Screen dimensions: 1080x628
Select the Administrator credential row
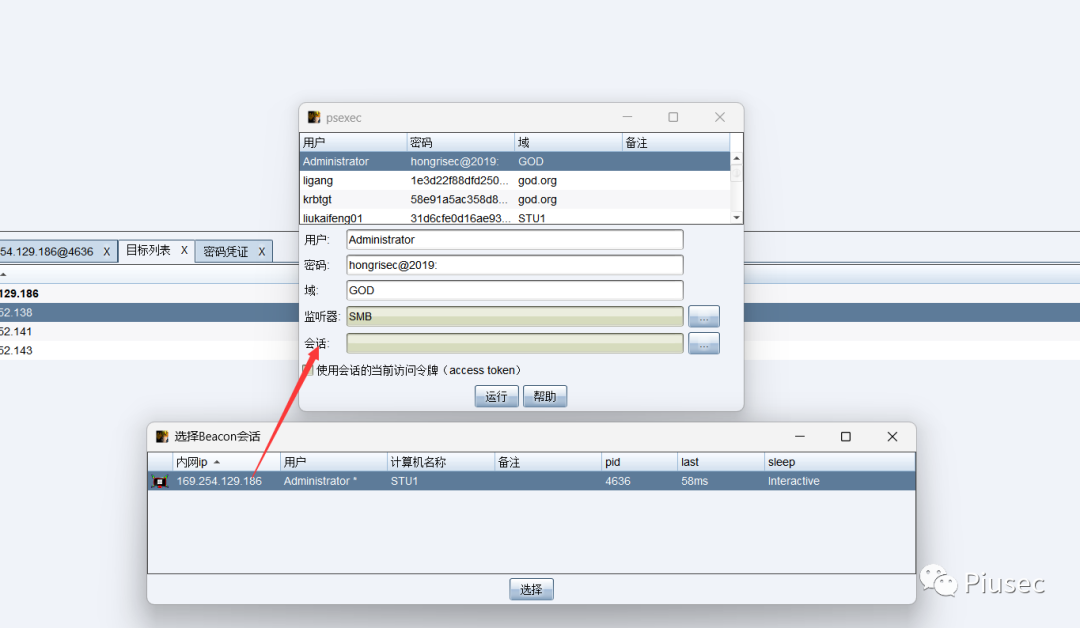(x=515, y=161)
